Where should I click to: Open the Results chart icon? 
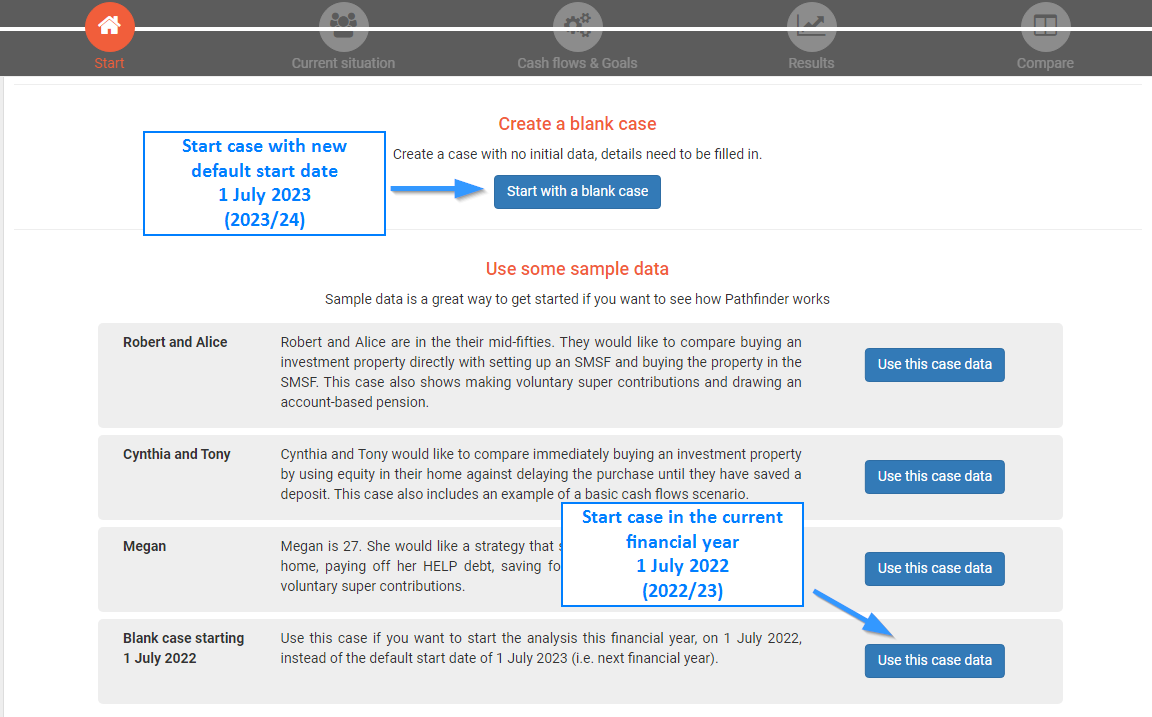(811, 26)
